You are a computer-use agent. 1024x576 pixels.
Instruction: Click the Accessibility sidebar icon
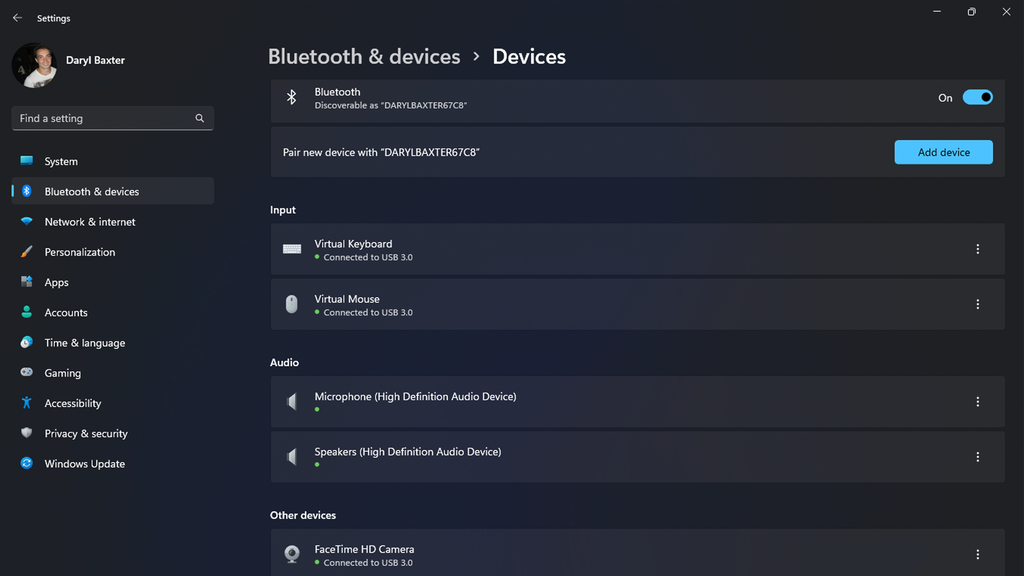pyautogui.click(x=26, y=403)
